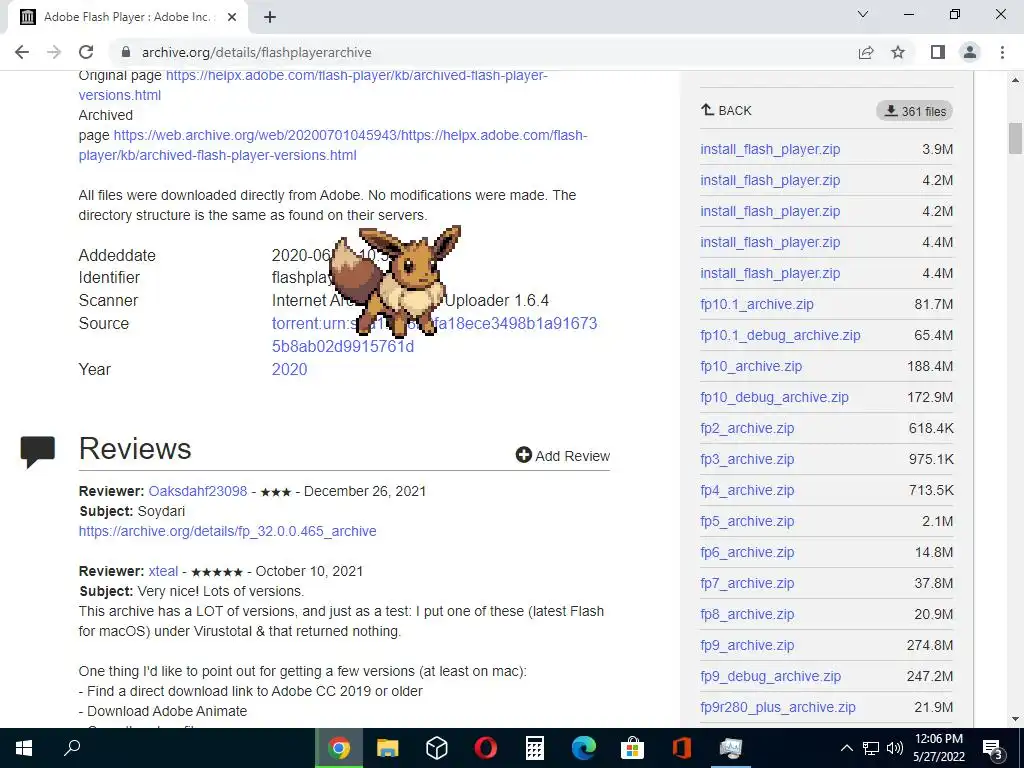1024x768 pixels.
Task: Open the notification center icon
Action: click(x=993, y=749)
